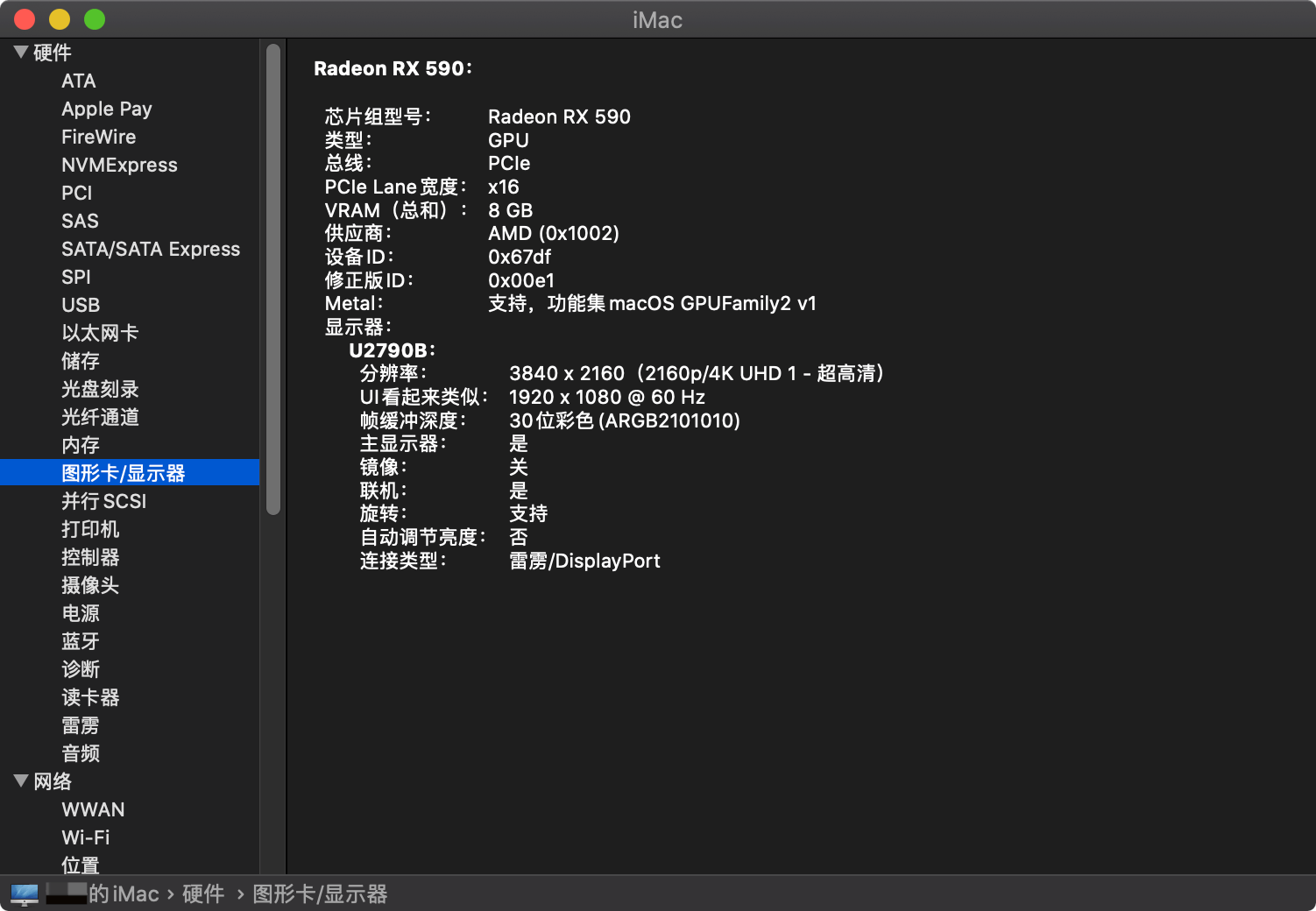Open the 诊断 diagnostics item
The width and height of the screenshot is (1316, 911).
[x=81, y=669]
